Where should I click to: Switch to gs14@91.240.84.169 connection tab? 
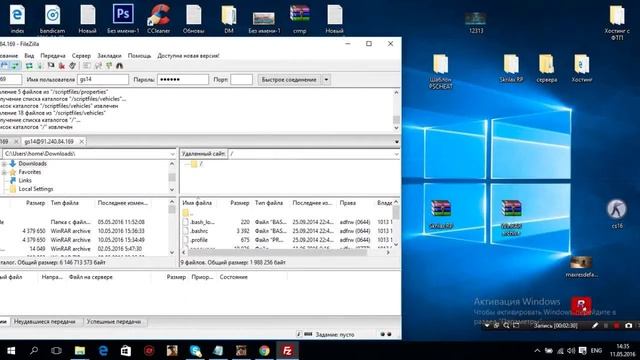point(49,142)
